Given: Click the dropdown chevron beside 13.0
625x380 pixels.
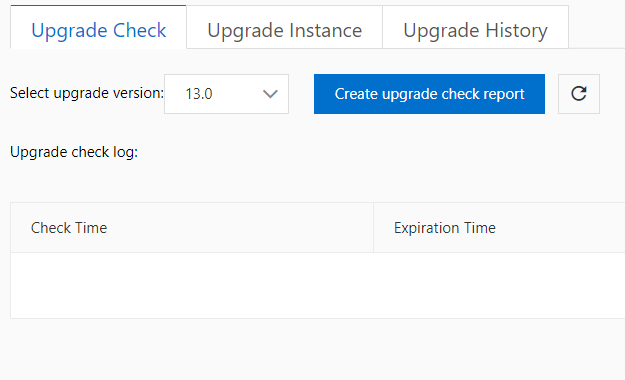Looking at the screenshot, I should (x=270, y=94).
